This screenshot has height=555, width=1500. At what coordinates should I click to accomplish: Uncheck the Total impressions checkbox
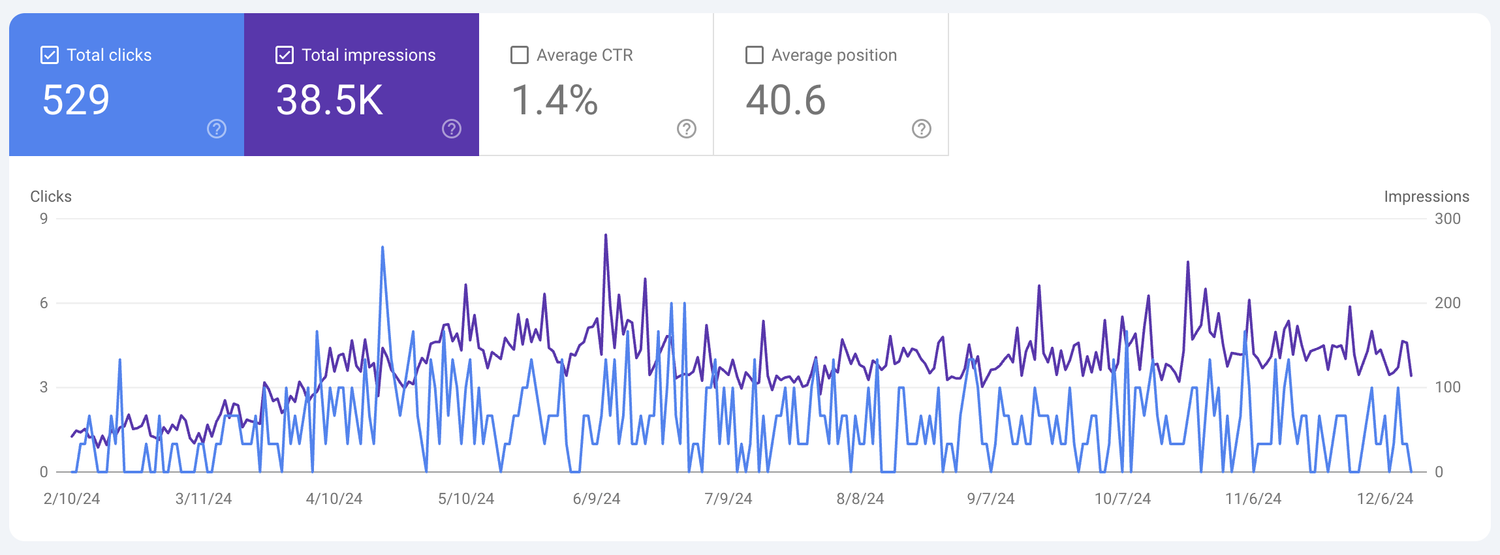coord(285,55)
